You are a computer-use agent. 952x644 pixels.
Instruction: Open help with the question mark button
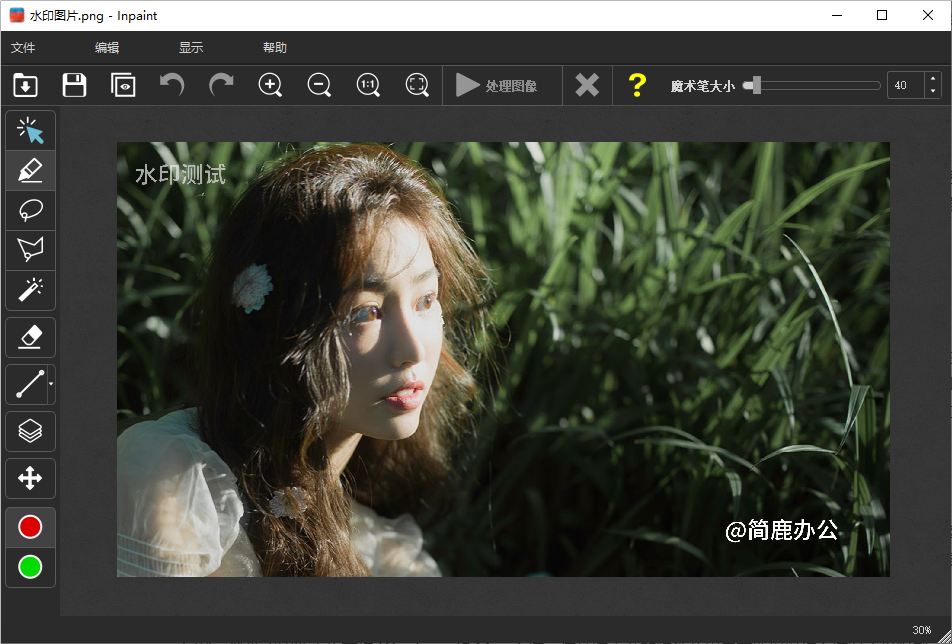[637, 85]
